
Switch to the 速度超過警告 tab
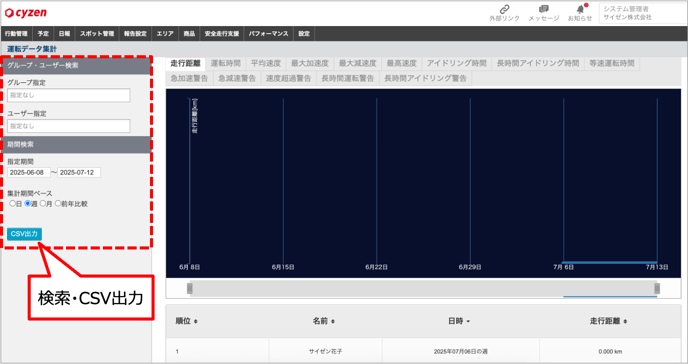(x=288, y=78)
